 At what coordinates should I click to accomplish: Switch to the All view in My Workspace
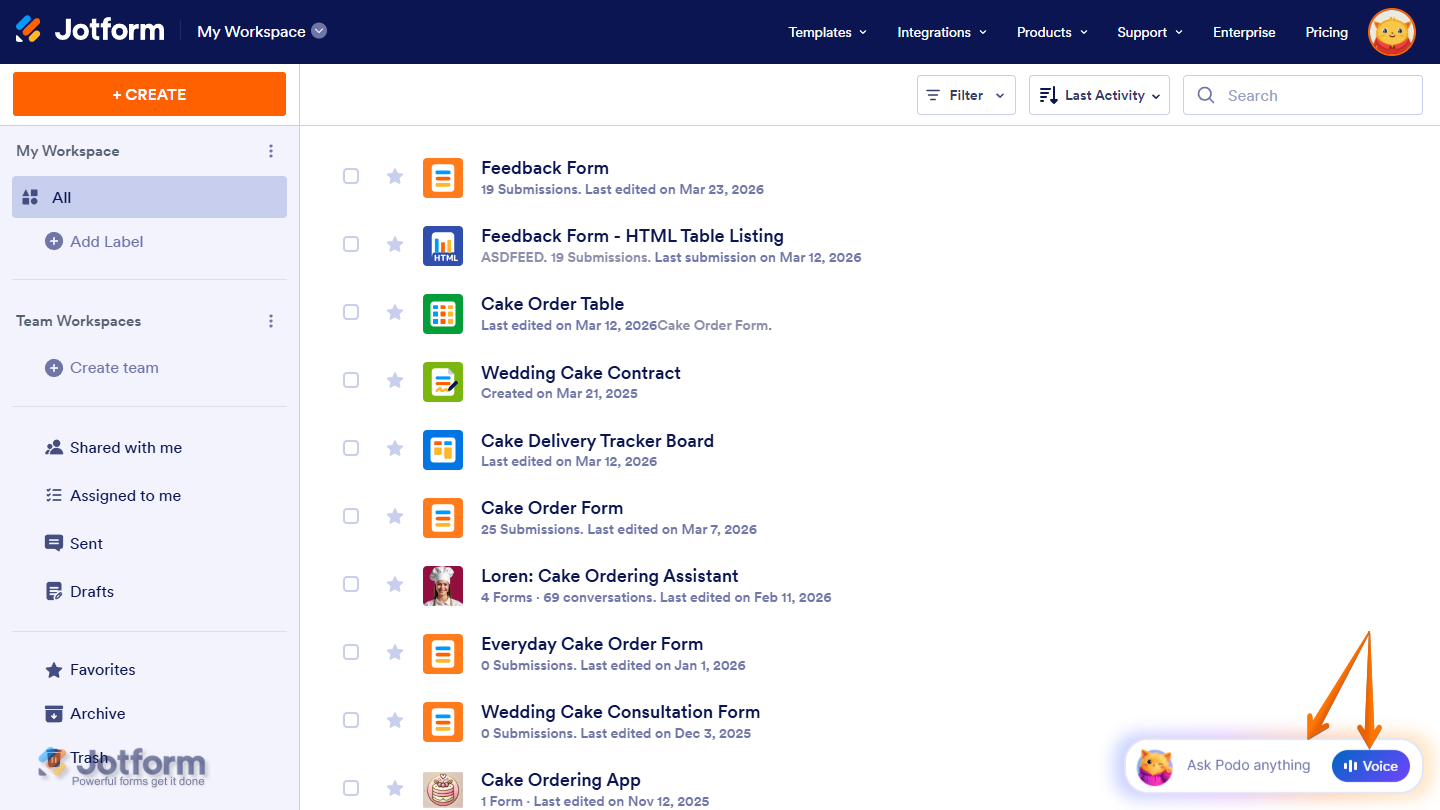pyautogui.click(x=63, y=197)
